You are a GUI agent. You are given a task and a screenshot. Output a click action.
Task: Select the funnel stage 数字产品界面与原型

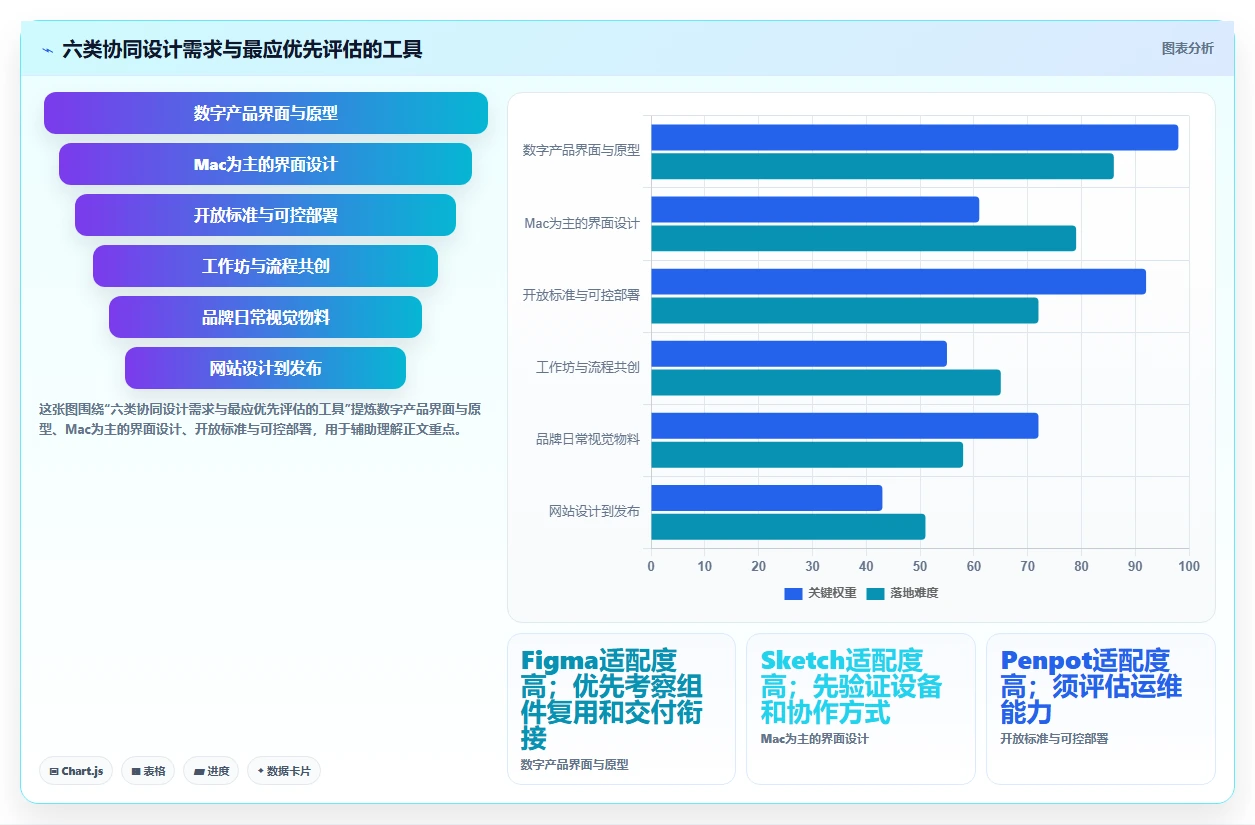click(266, 113)
